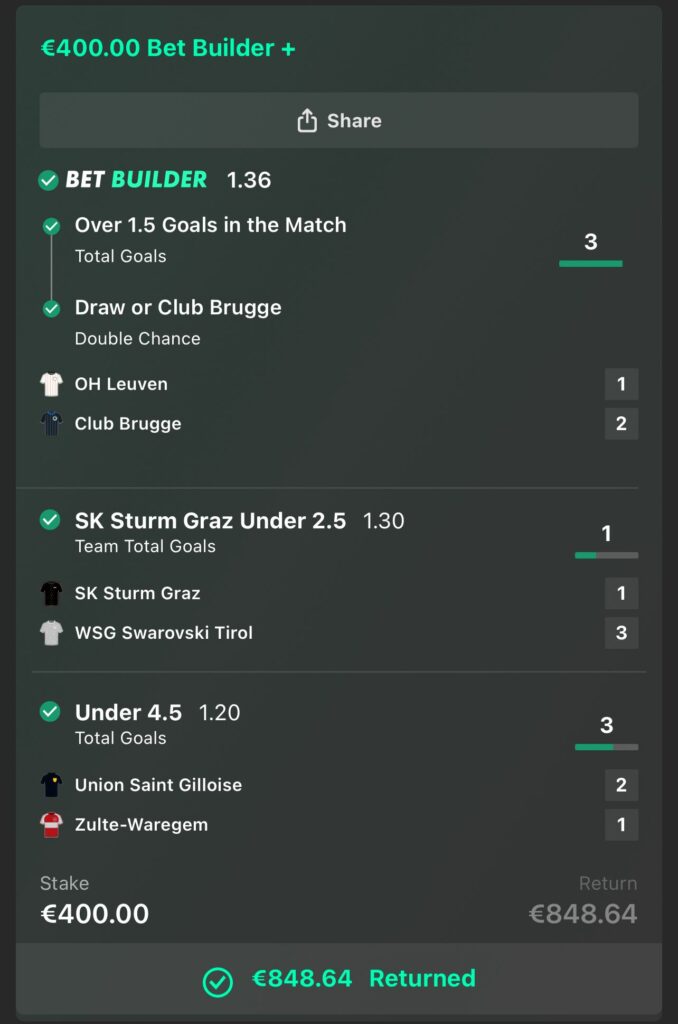Click the SK Sturm Graz Under 2.5 checkmark
The height and width of the screenshot is (1024, 678).
coord(49,520)
